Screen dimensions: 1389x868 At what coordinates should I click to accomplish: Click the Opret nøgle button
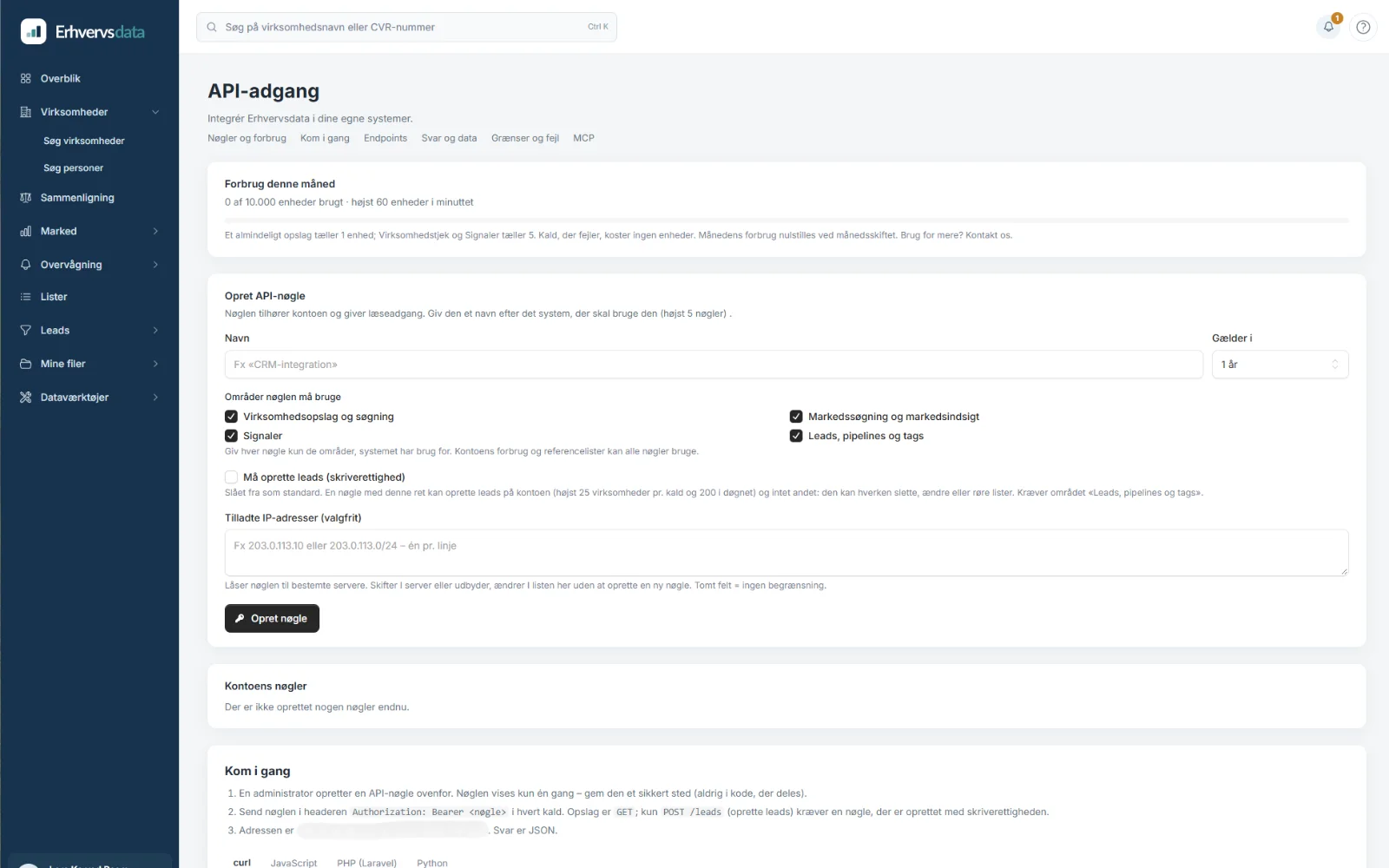272,618
